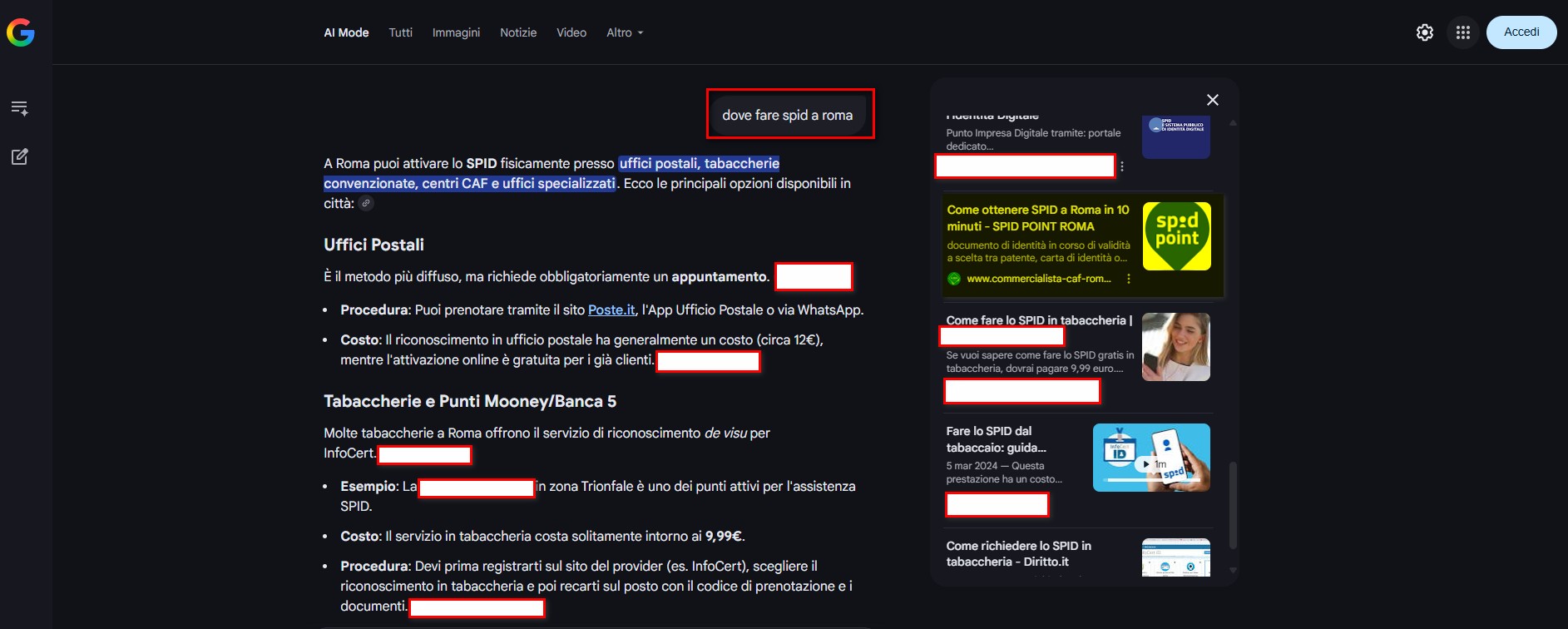
Task: Switch to the Notizie tab
Action: coord(518,32)
